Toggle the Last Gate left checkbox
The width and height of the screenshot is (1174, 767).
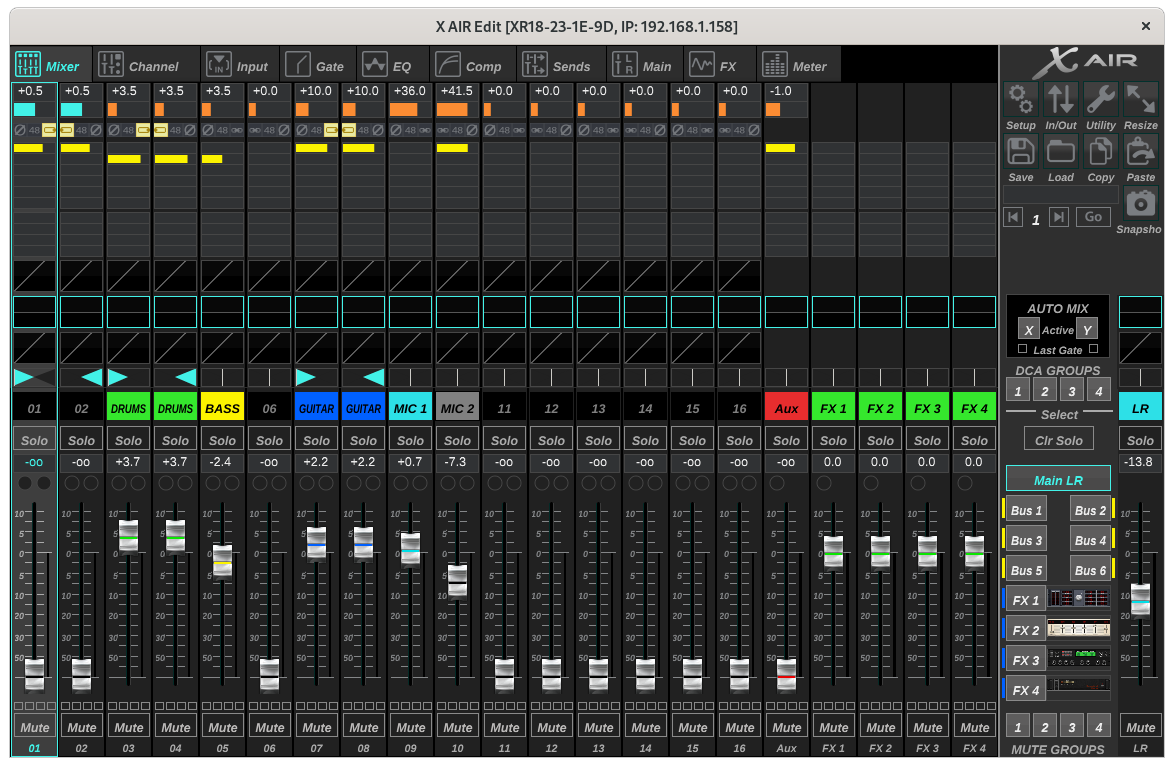[x=1023, y=349]
